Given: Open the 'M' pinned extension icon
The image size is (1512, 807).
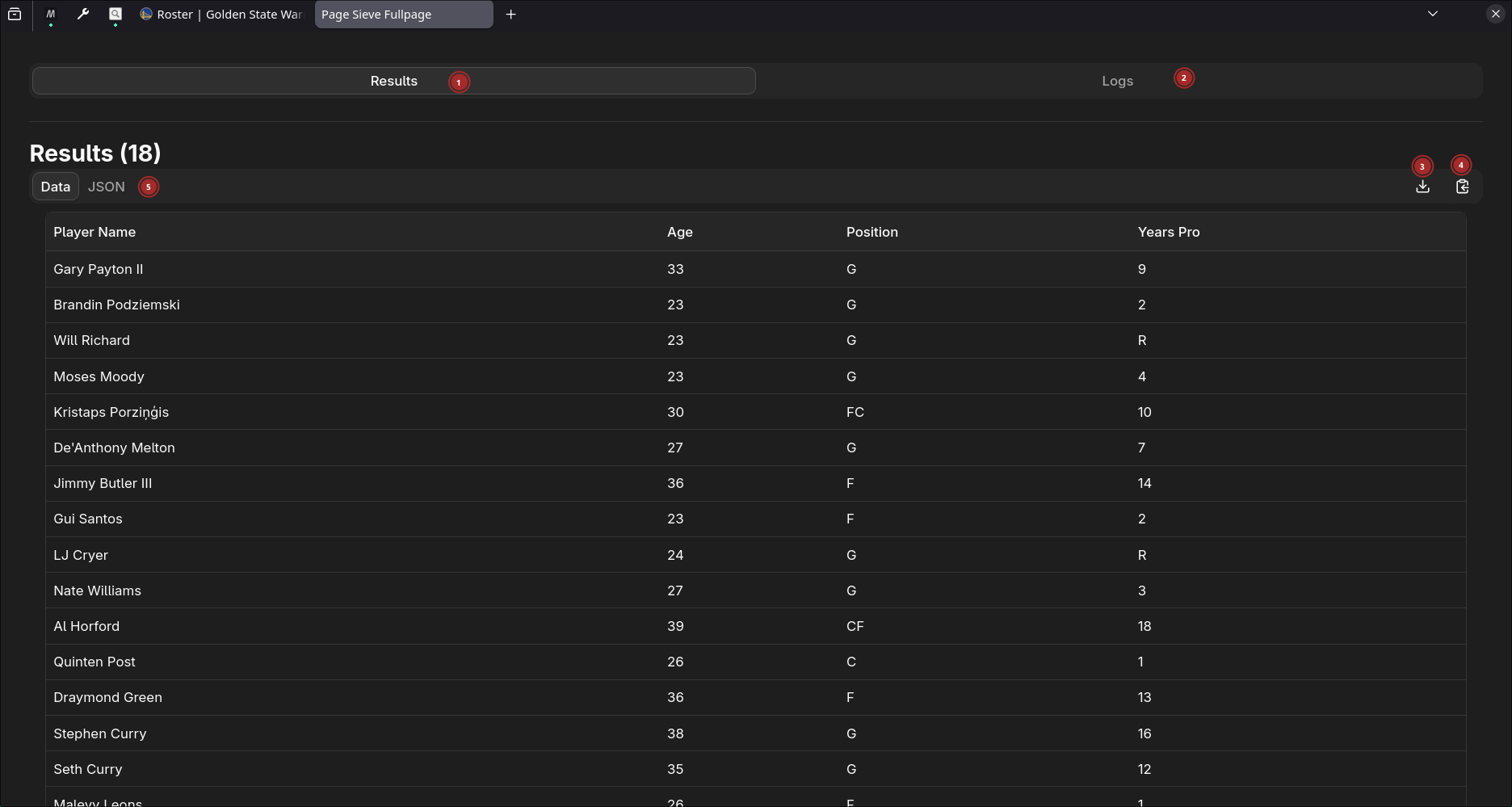Looking at the screenshot, I should [x=50, y=14].
